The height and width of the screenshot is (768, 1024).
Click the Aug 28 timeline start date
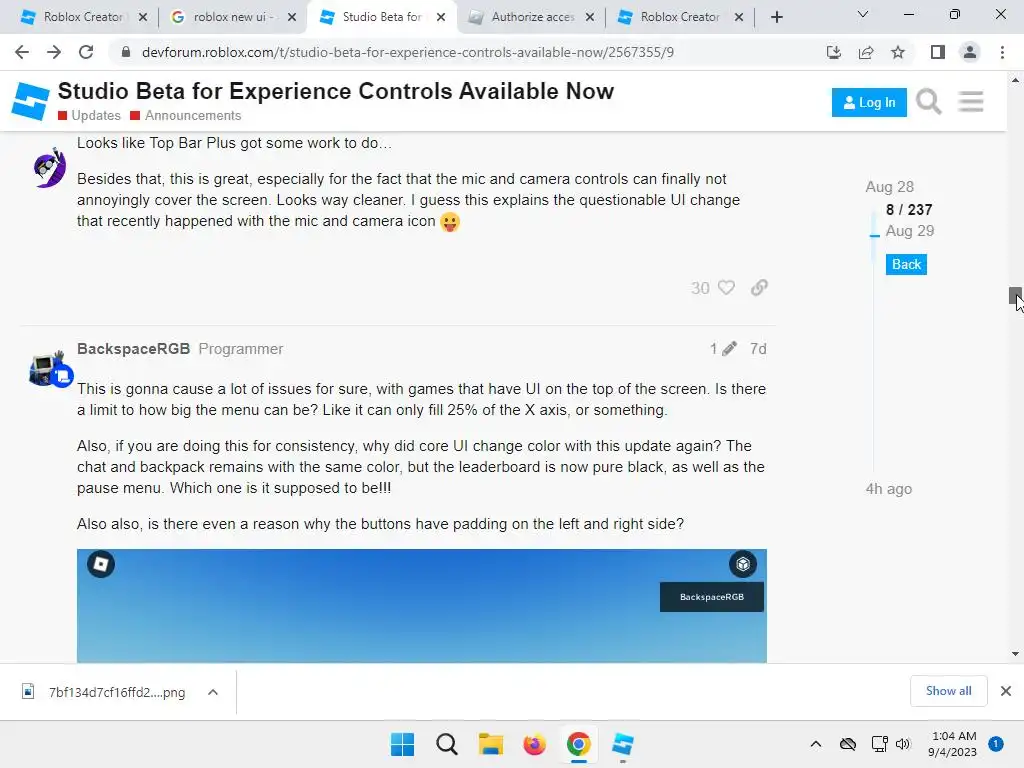[x=889, y=187]
